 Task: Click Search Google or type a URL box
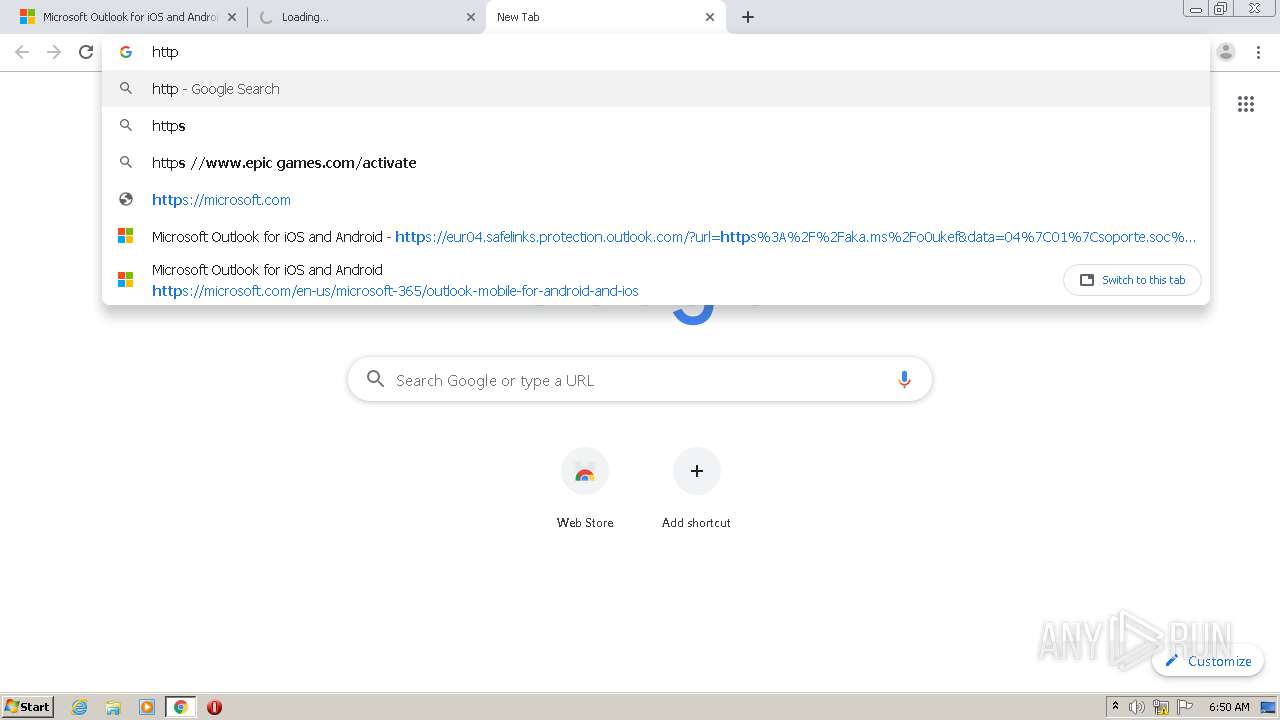click(x=640, y=380)
